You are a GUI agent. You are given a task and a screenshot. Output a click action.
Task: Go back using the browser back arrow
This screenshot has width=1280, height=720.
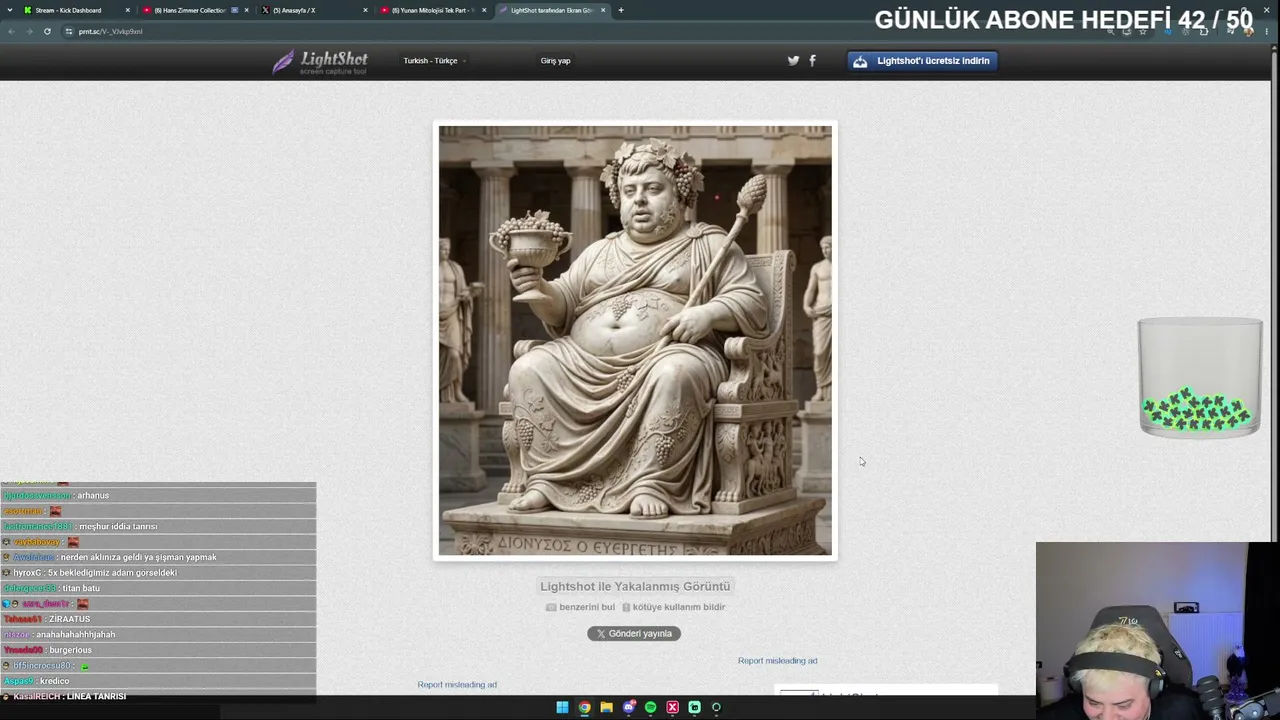11,31
